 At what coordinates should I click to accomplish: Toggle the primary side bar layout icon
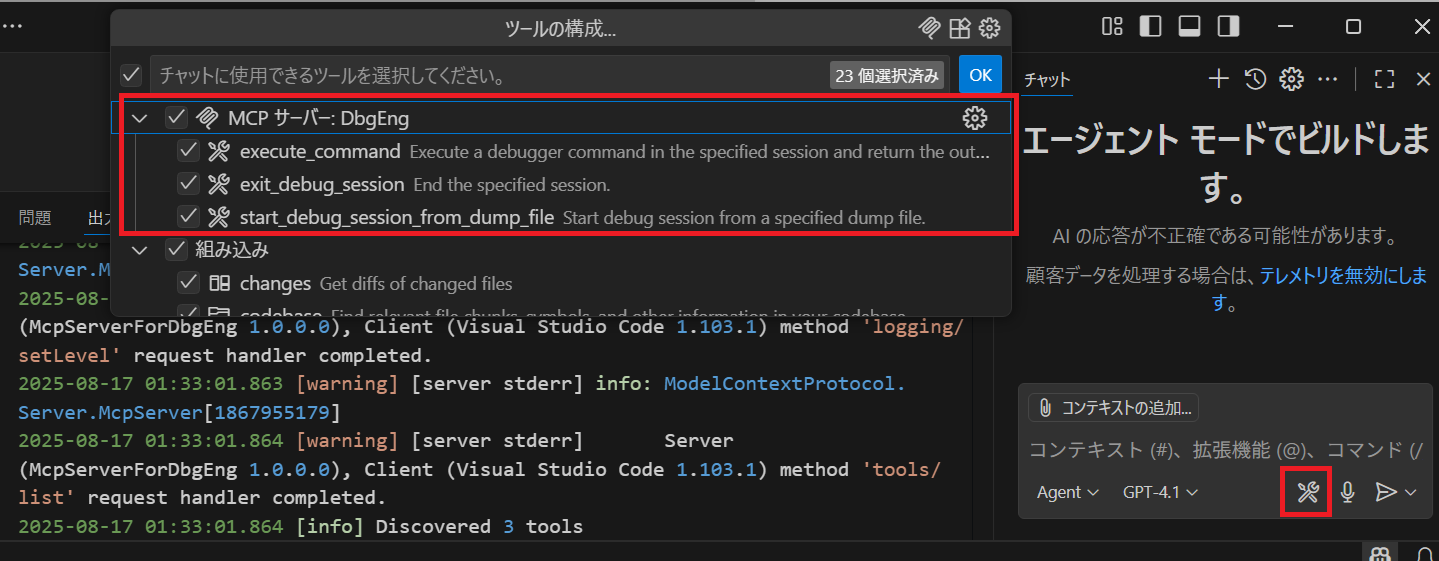tap(1150, 26)
